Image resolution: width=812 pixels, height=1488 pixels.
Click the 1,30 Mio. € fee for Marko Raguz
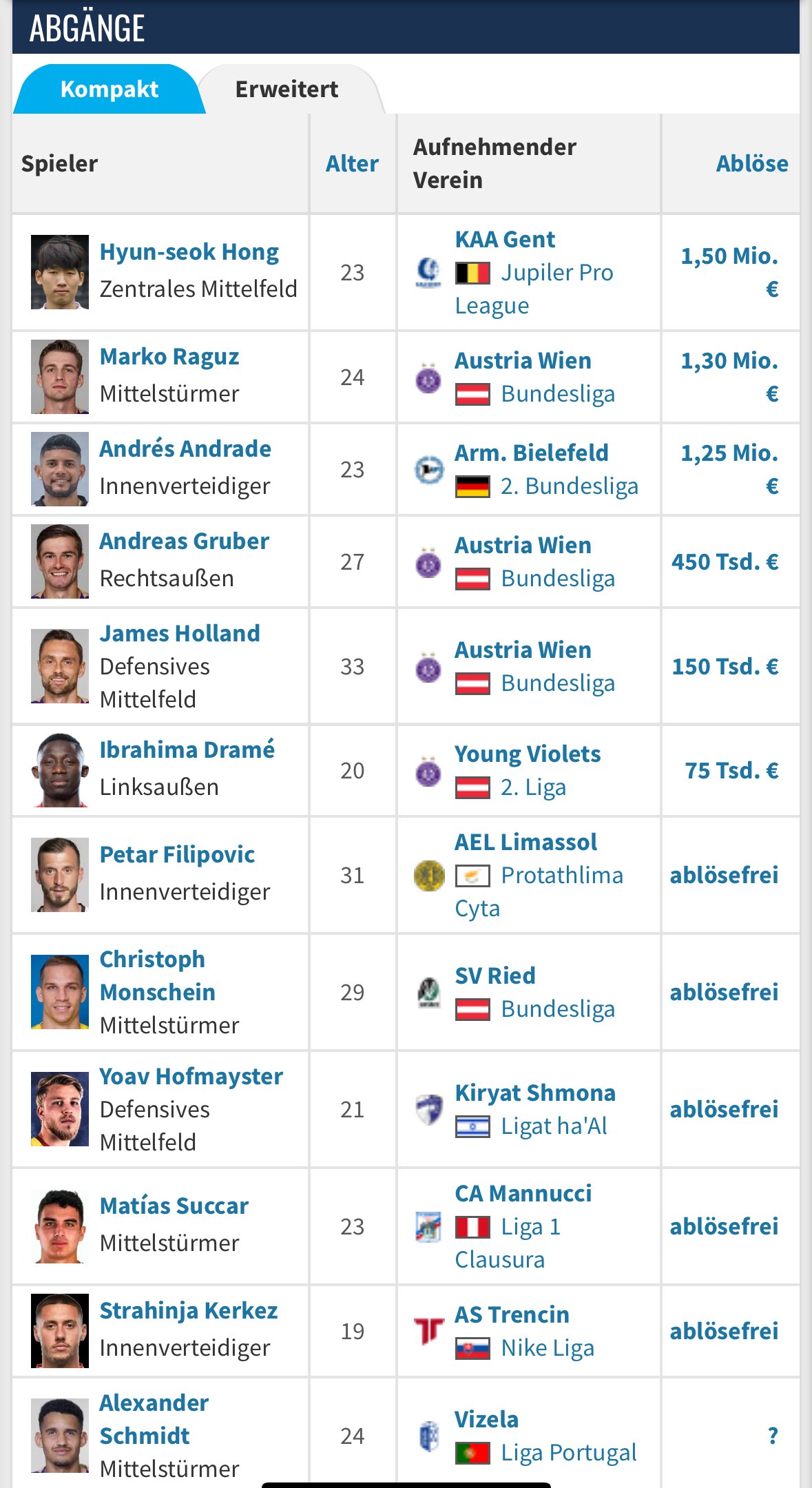coord(729,378)
